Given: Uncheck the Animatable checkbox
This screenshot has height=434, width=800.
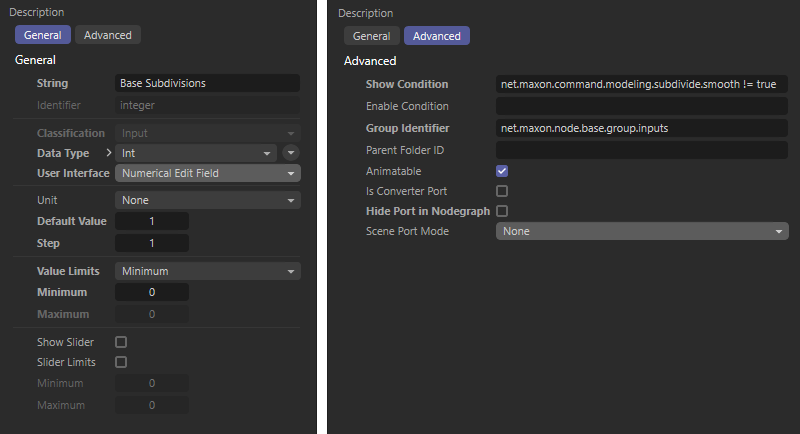Looking at the screenshot, I should [502, 172].
